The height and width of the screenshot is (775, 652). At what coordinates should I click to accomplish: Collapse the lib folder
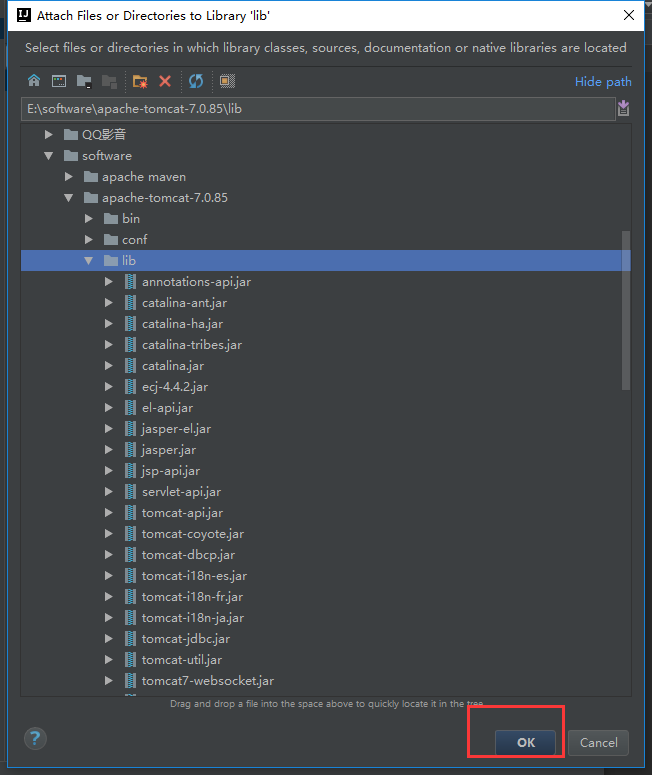(x=88, y=260)
